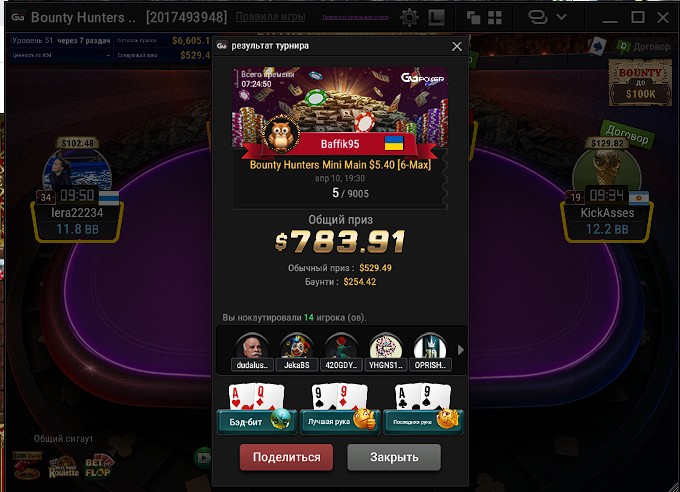Select dudalus knocked-out player avatar
The height and width of the screenshot is (492, 680).
252,351
